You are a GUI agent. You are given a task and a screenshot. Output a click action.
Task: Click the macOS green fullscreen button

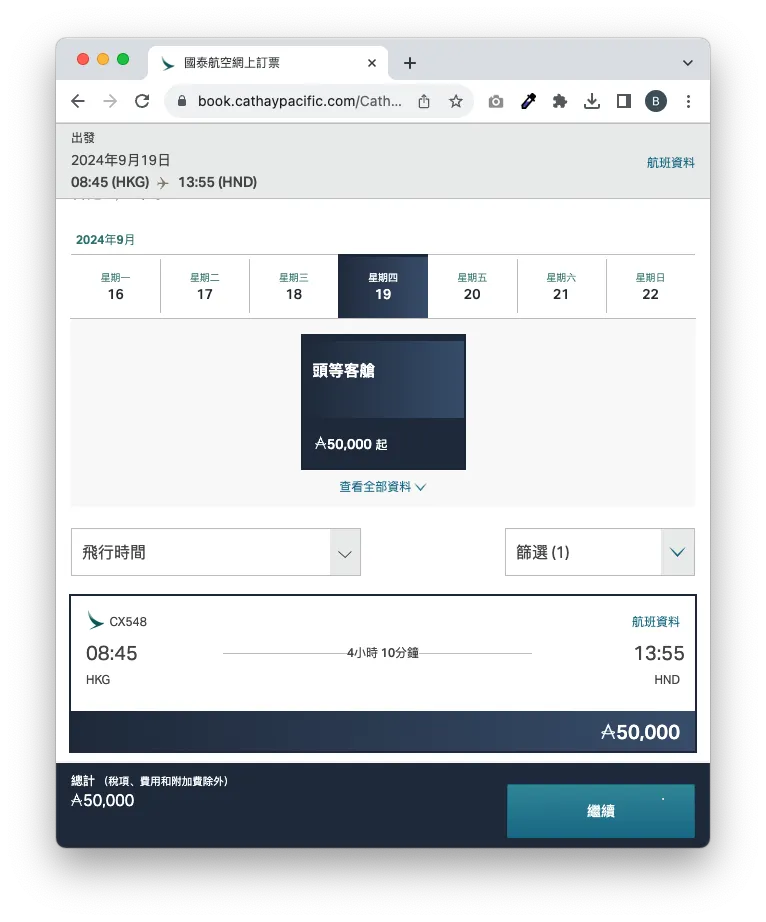tap(123, 59)
